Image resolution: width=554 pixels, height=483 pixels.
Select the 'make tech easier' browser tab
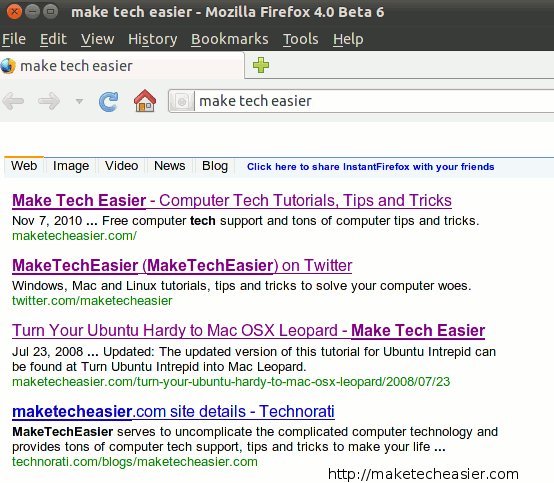(x=122, y=66)
